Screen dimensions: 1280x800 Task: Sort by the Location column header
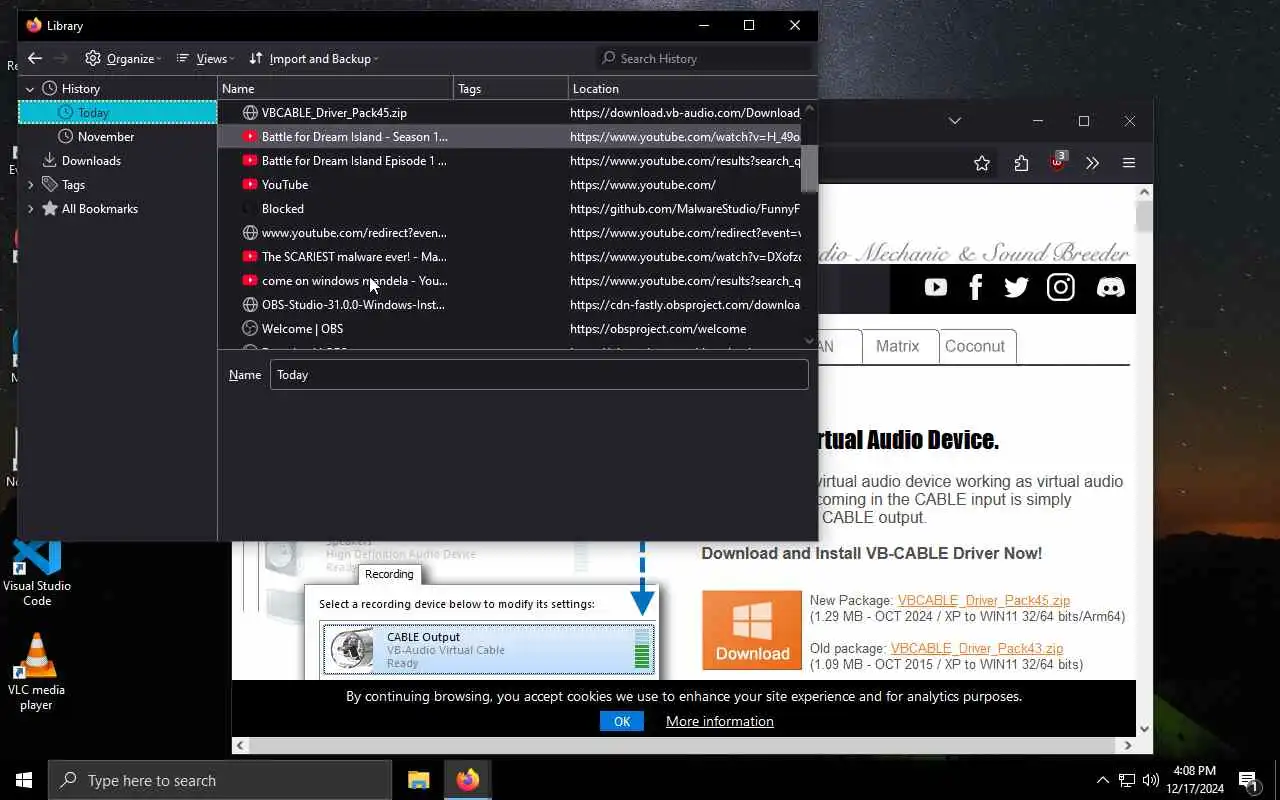tap(692, 88)
